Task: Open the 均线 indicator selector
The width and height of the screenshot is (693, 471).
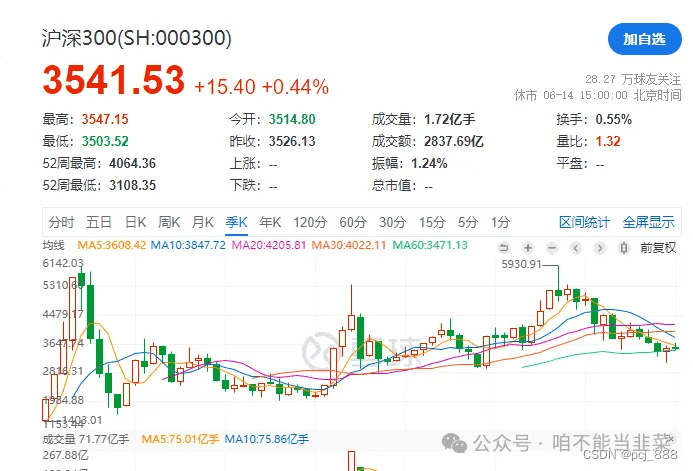Action: (54, 245)
